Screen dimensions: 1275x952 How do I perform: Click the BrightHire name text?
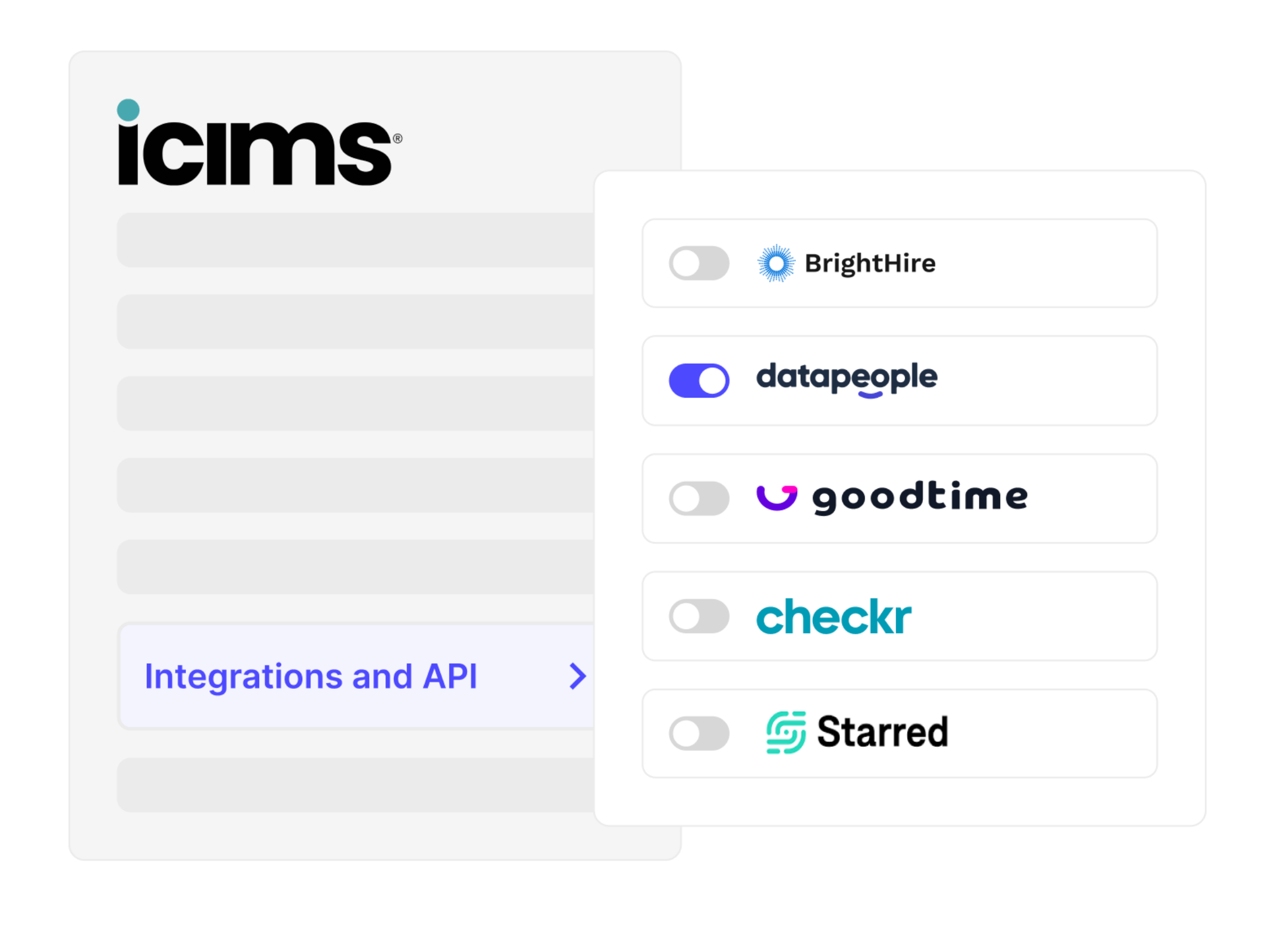click(x=870, y=264)
